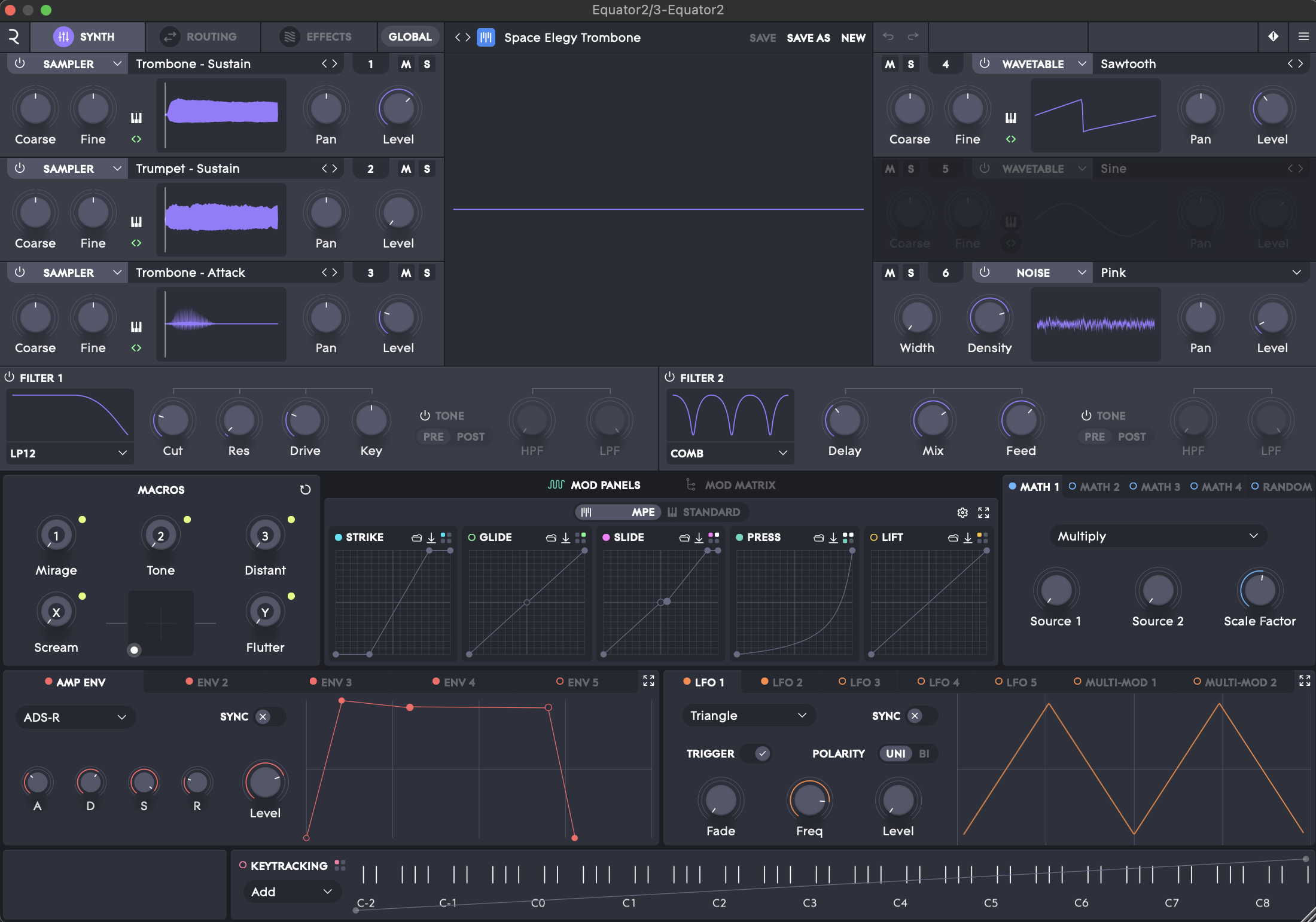Click sample browse arrows for Trombone - Attack
1316x922 pixels.
coord(330,273)
